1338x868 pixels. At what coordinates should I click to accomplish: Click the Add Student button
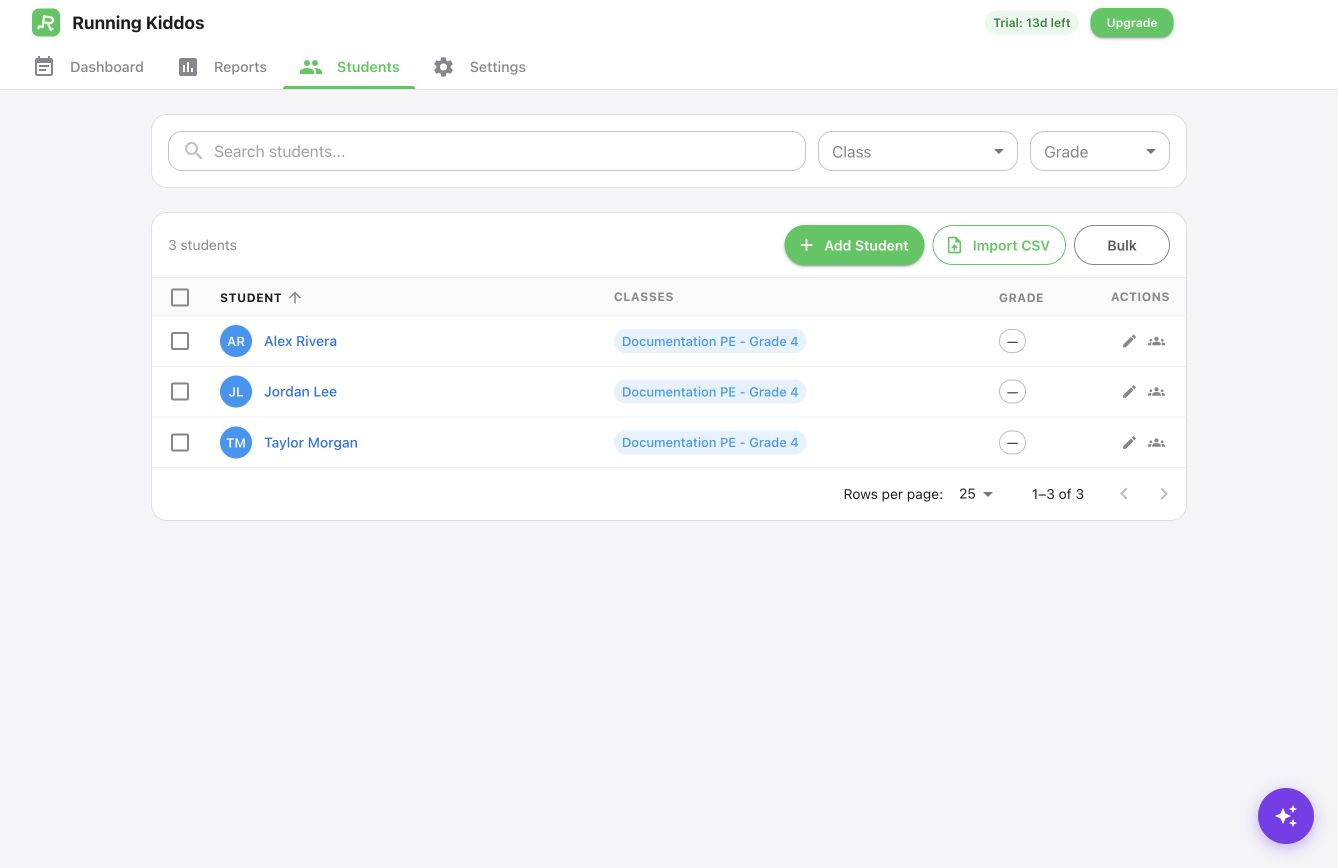pos(854,245)
